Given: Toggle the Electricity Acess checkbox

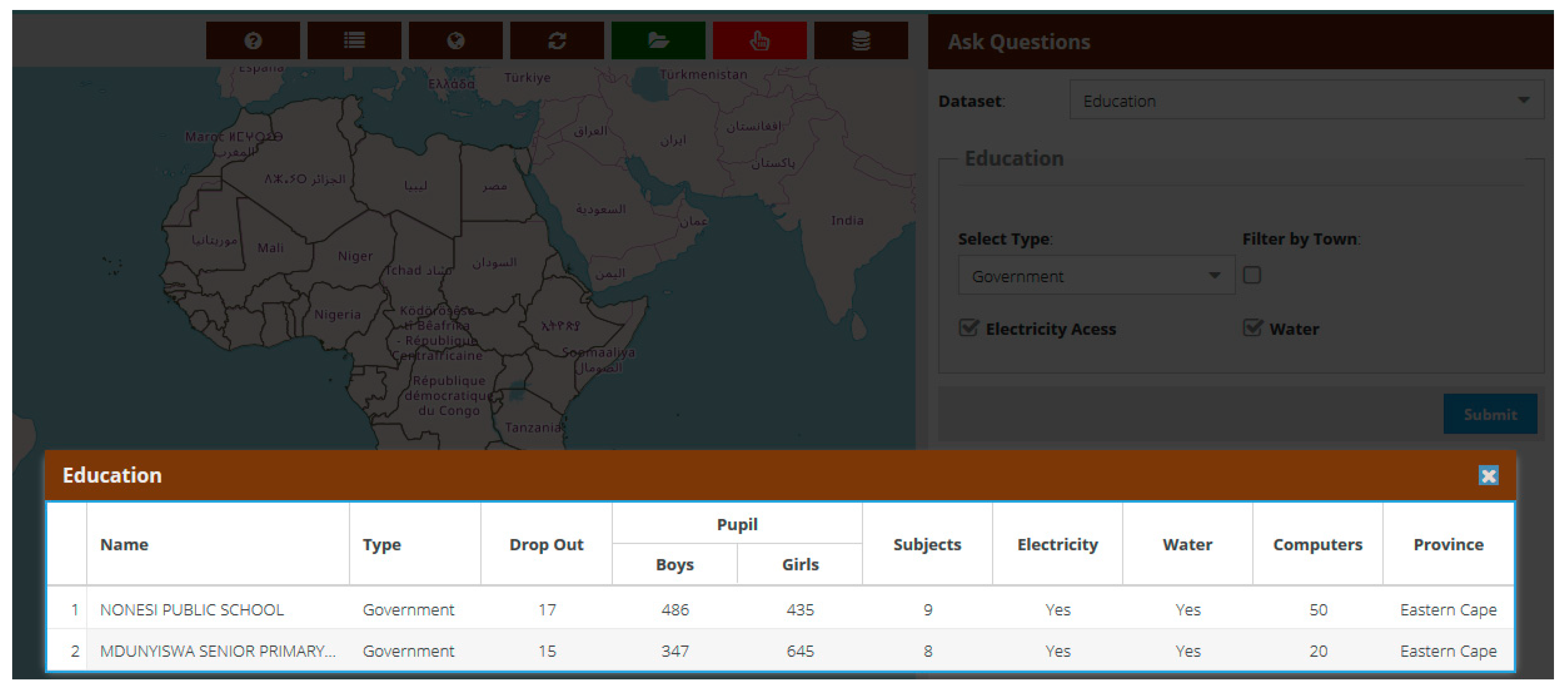Looking at the screenshot, I should [x=968, y=328].
